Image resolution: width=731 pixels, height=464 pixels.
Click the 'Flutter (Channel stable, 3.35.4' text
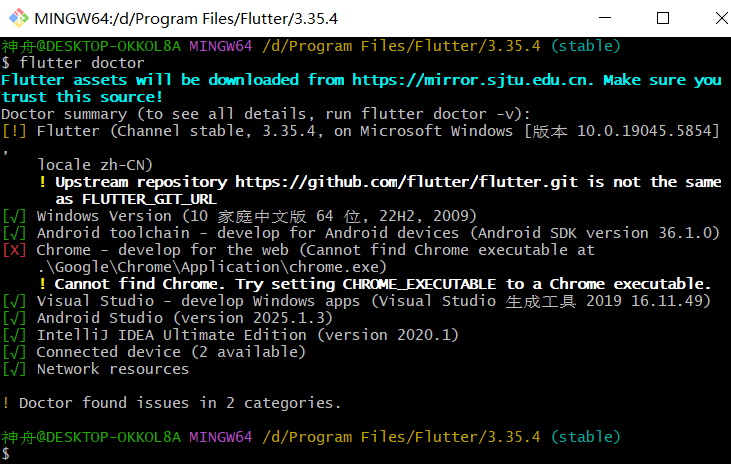(x=179, y=131)
